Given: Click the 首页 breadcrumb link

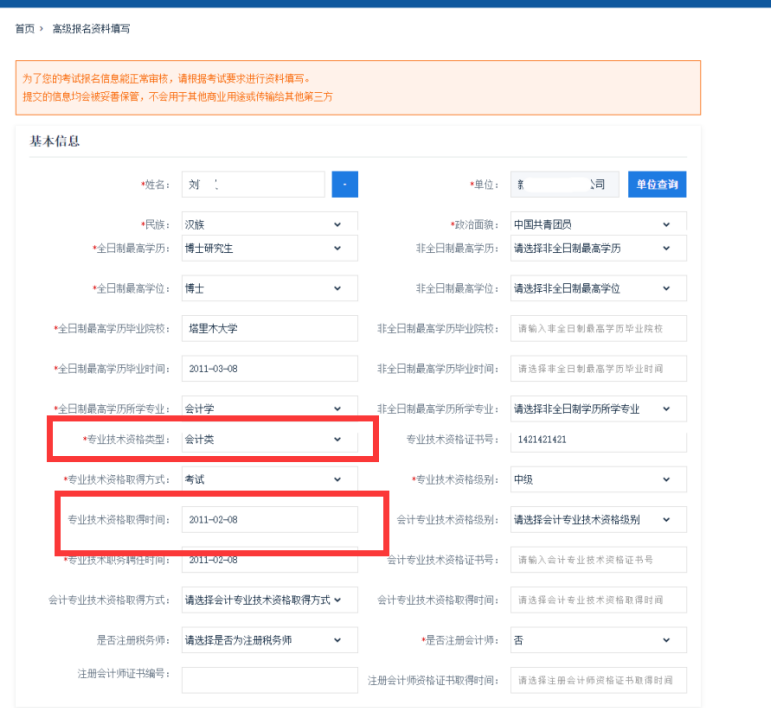Looking at the screenshot, I should 25,29.
